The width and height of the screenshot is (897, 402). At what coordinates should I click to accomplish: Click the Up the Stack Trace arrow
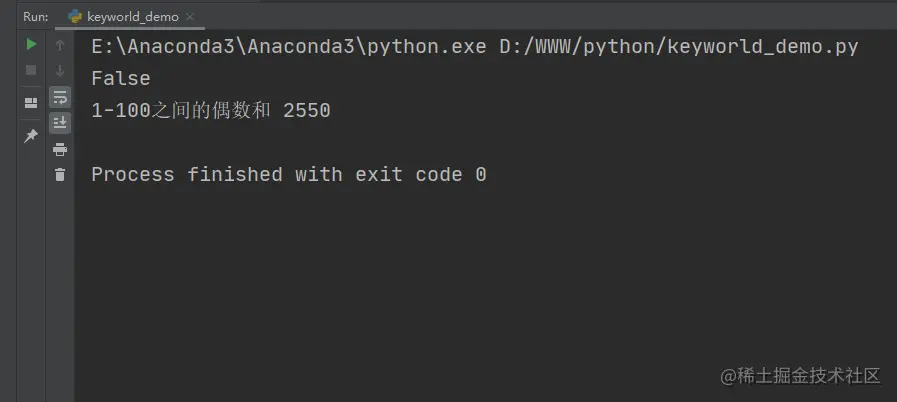click(x=60, y=45)
